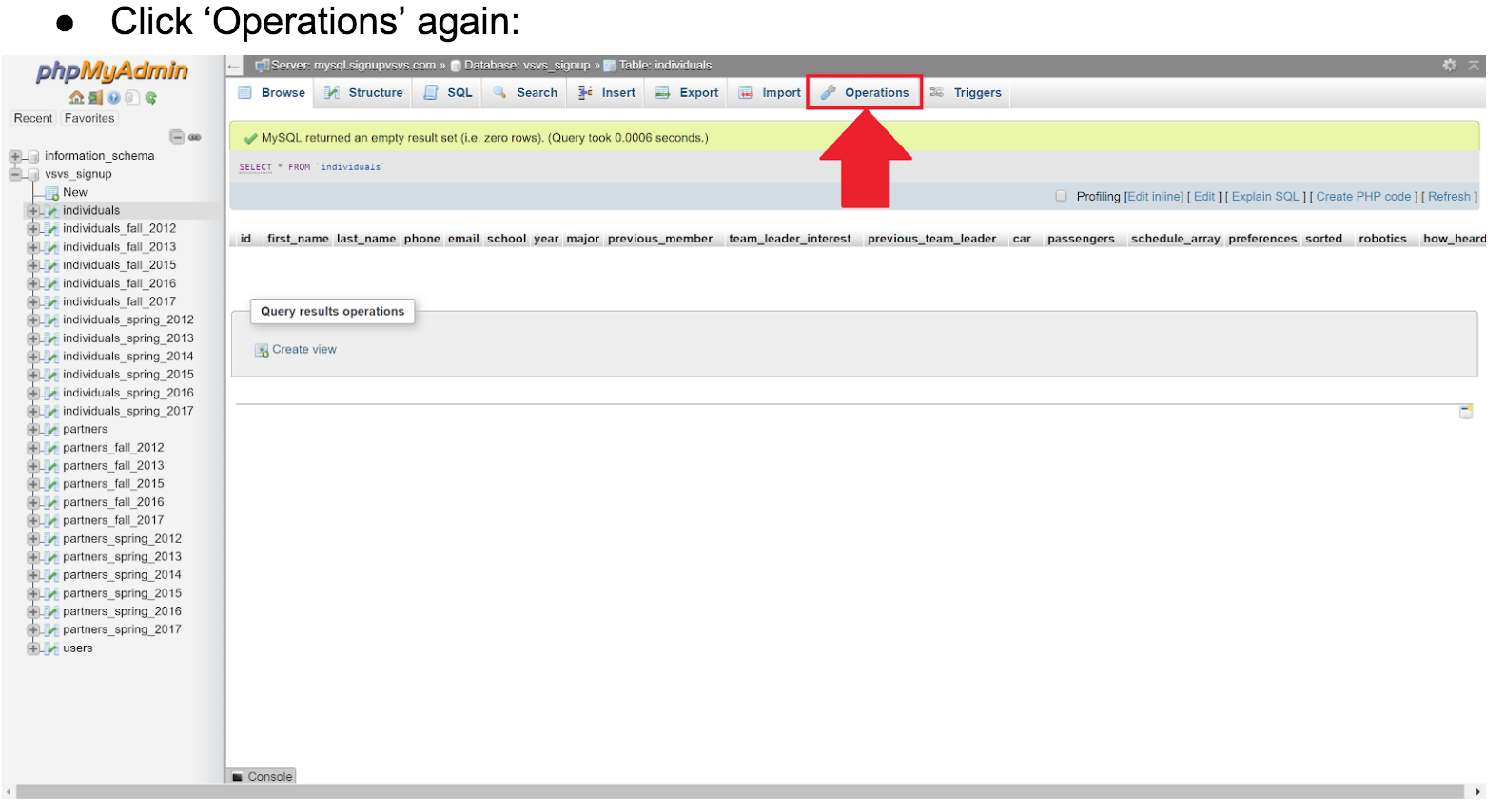Click the Refresh link
Viewport: 1505px width, 812px height.
[x=1449, y=197]
